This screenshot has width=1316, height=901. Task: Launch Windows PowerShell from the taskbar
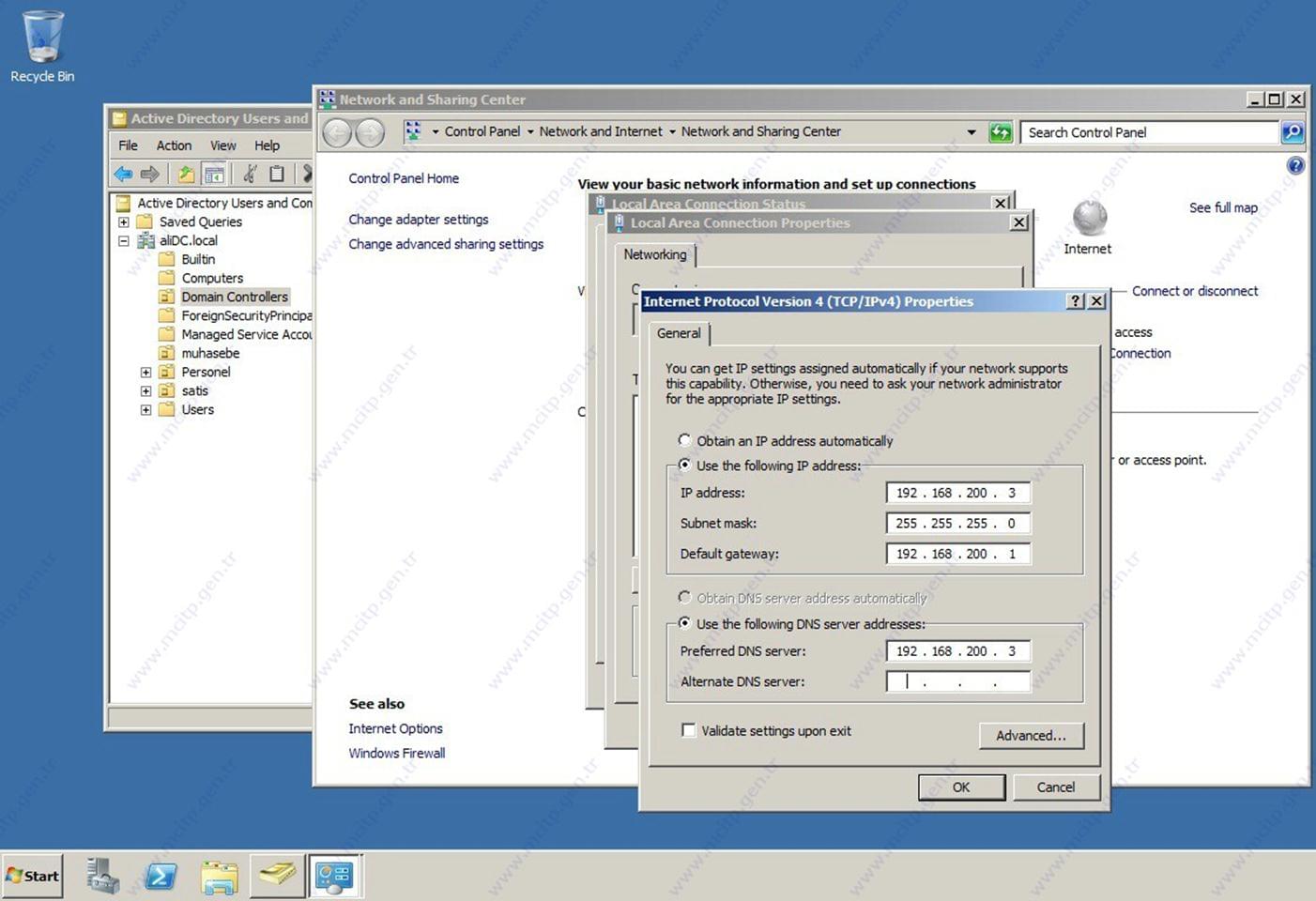(x=161, y=877)
